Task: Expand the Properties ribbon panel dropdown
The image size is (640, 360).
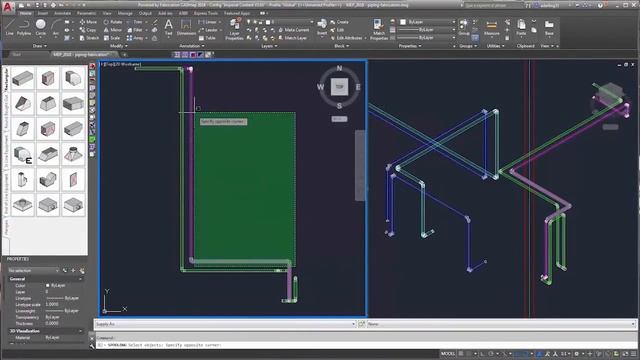Action: coord(410,46)
